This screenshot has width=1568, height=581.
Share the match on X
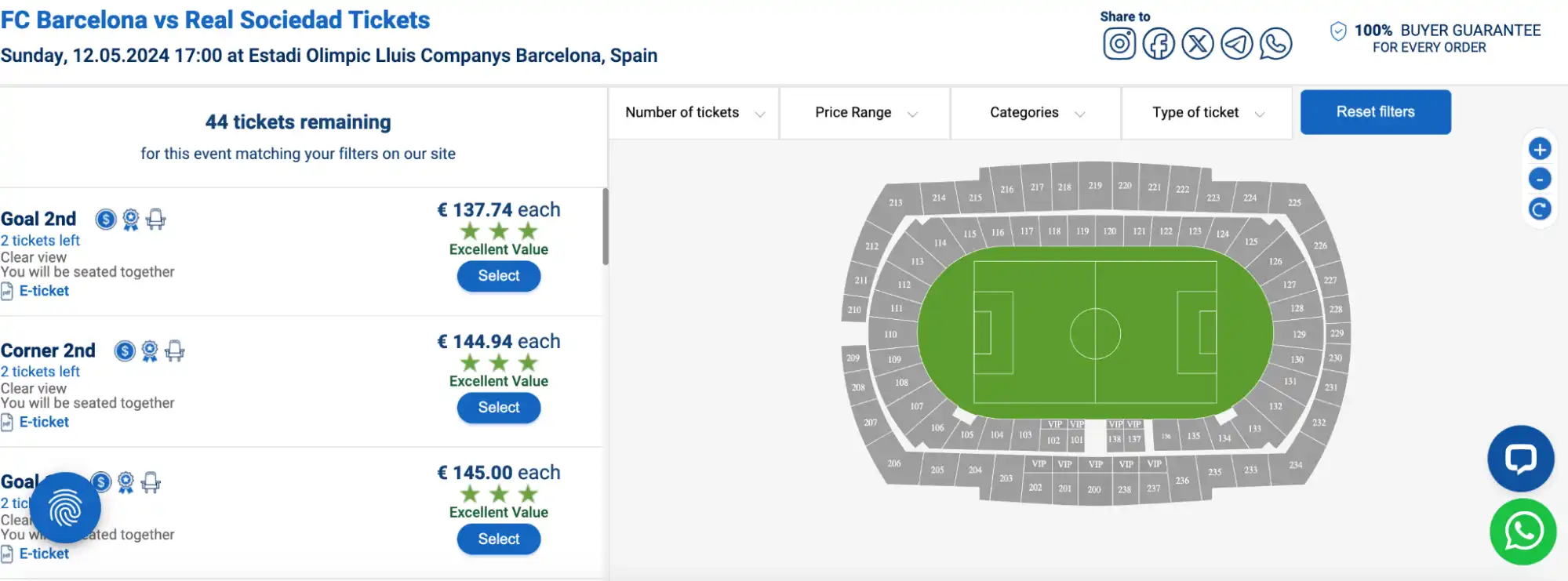coord(1197,44)
